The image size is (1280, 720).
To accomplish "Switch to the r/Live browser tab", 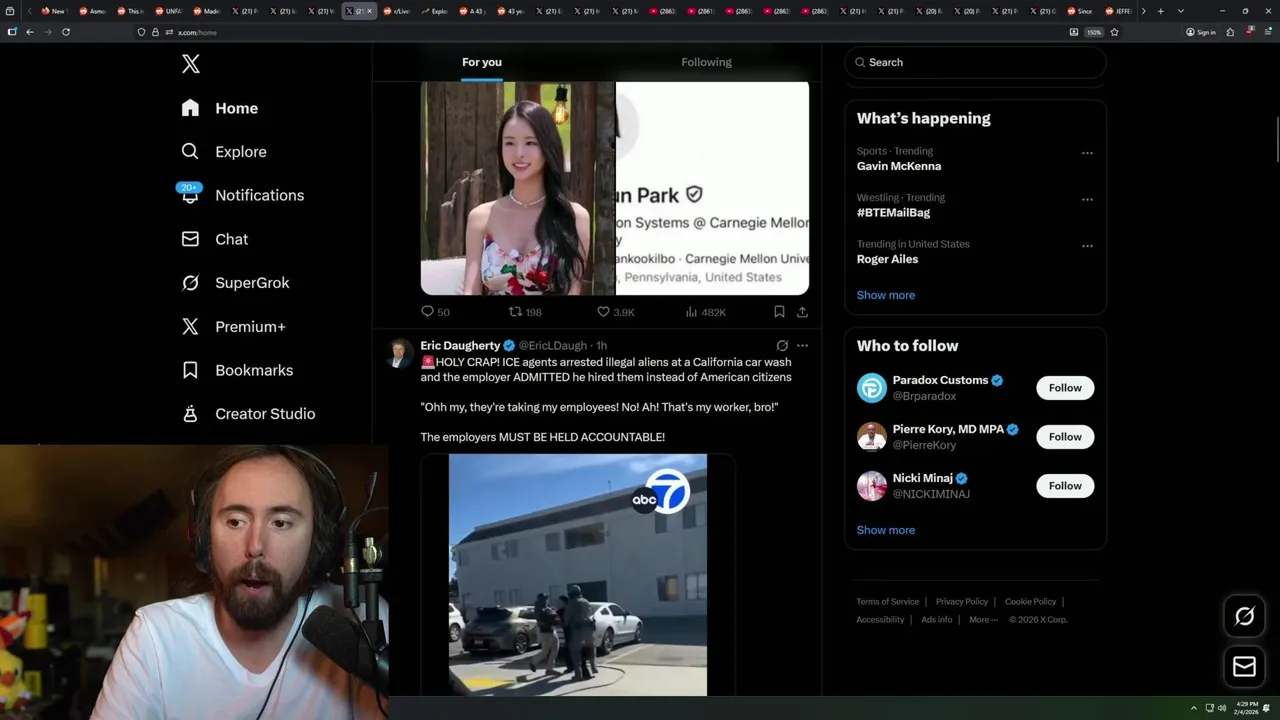I will (x=396, y=11).
